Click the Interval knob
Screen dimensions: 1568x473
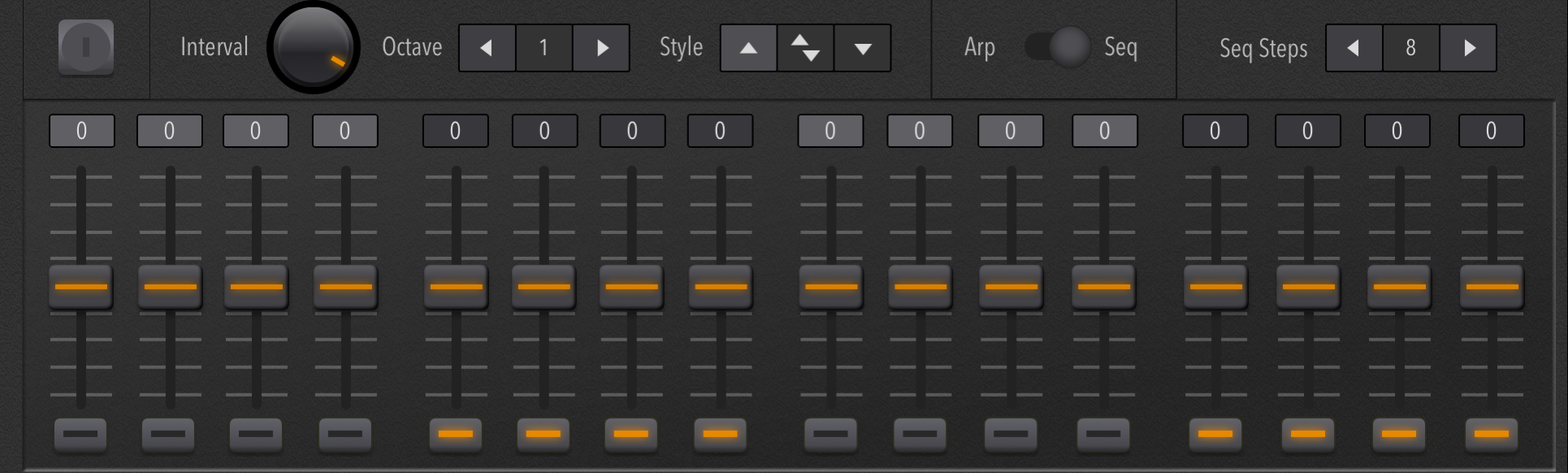tap(314, 47)
